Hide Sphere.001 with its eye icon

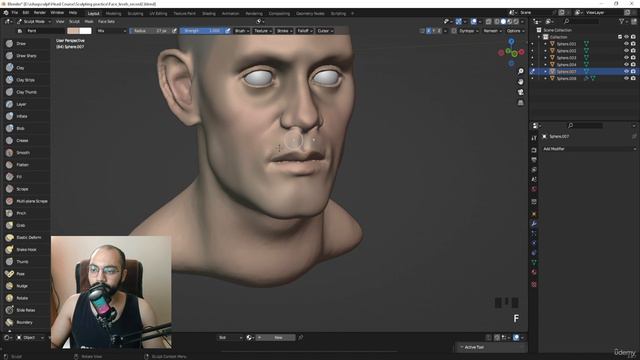point(626,44)
